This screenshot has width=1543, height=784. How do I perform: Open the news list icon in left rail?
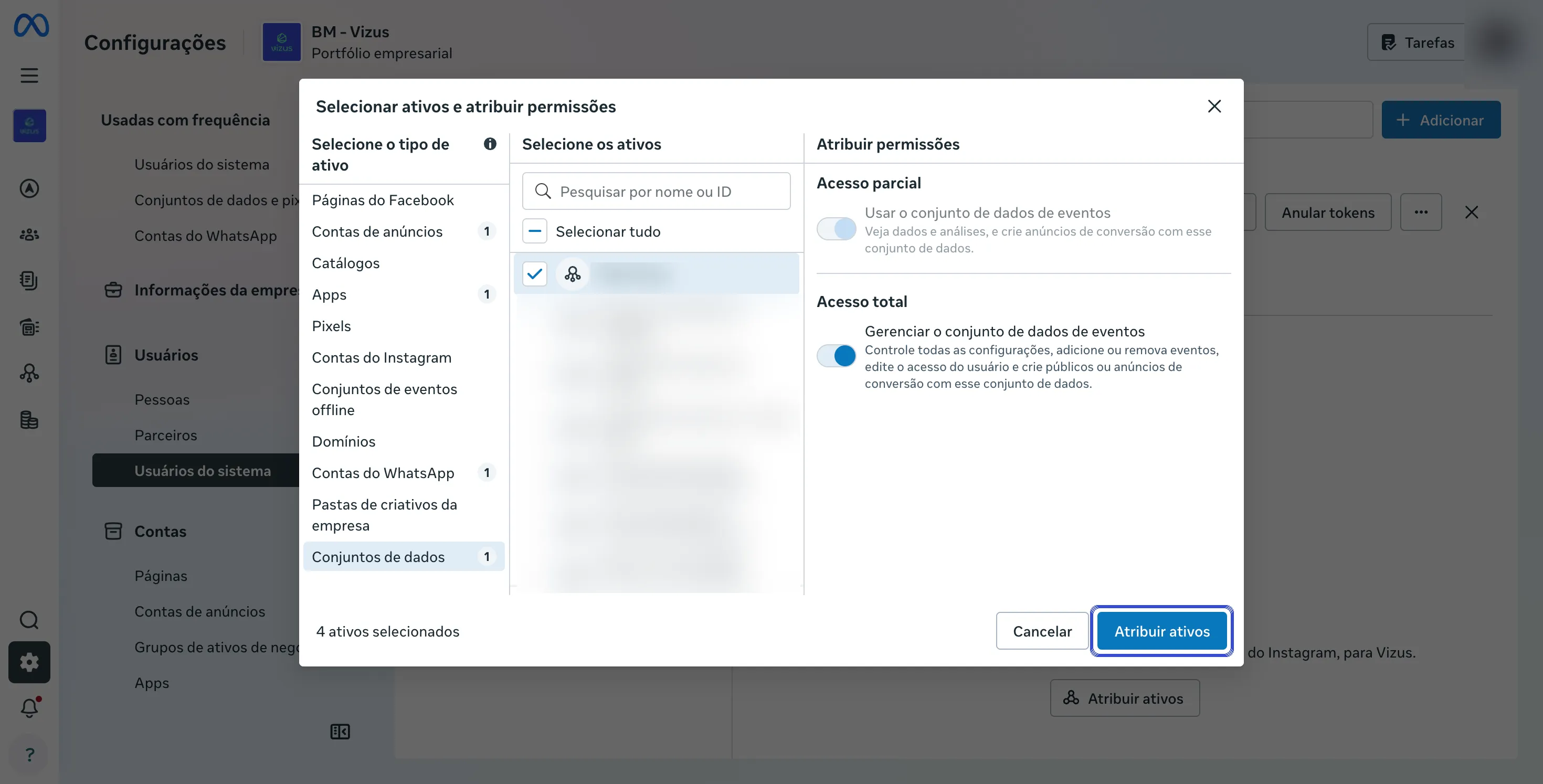click(29, 327)
